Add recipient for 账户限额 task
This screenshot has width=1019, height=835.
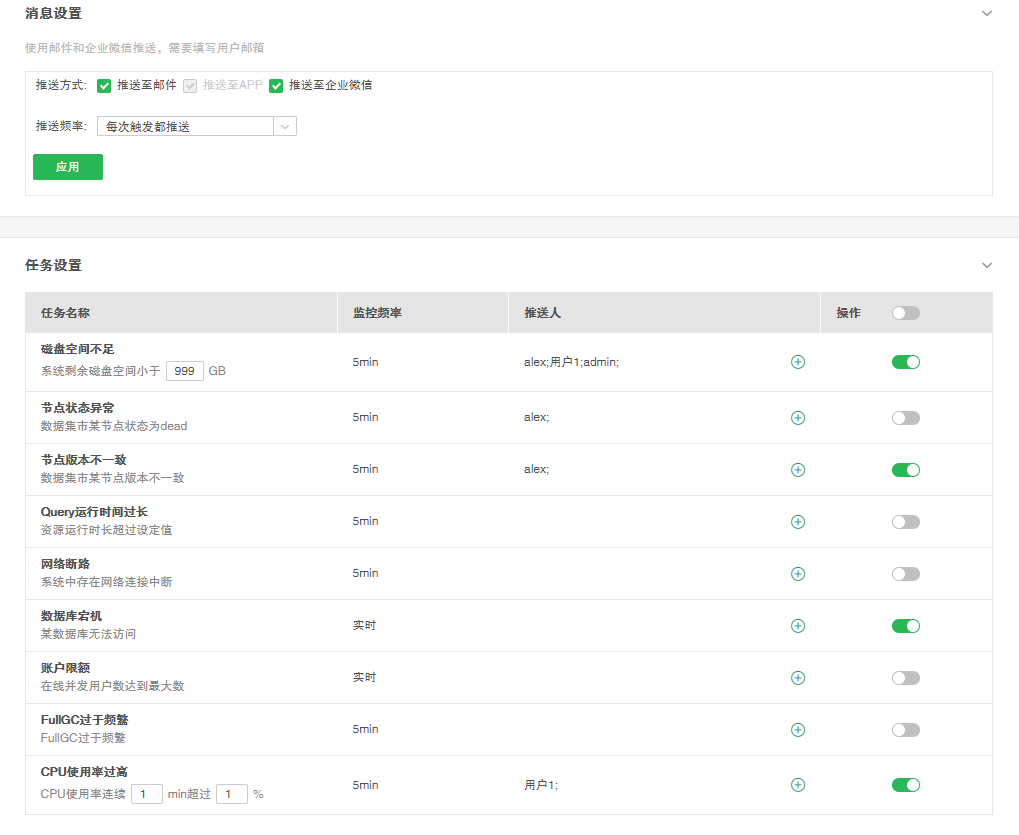[798, 678]
